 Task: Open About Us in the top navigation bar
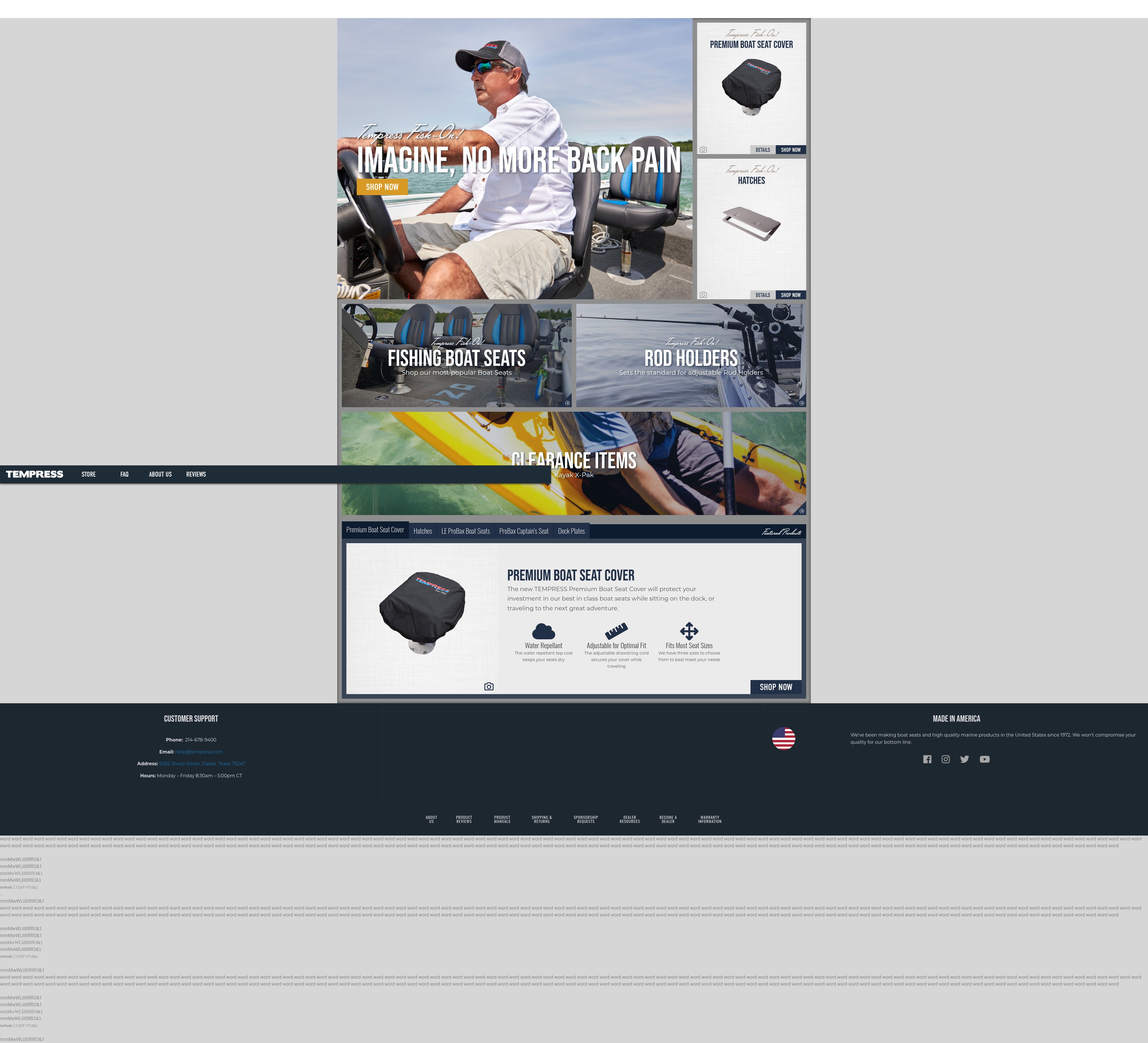click(160, 474)
